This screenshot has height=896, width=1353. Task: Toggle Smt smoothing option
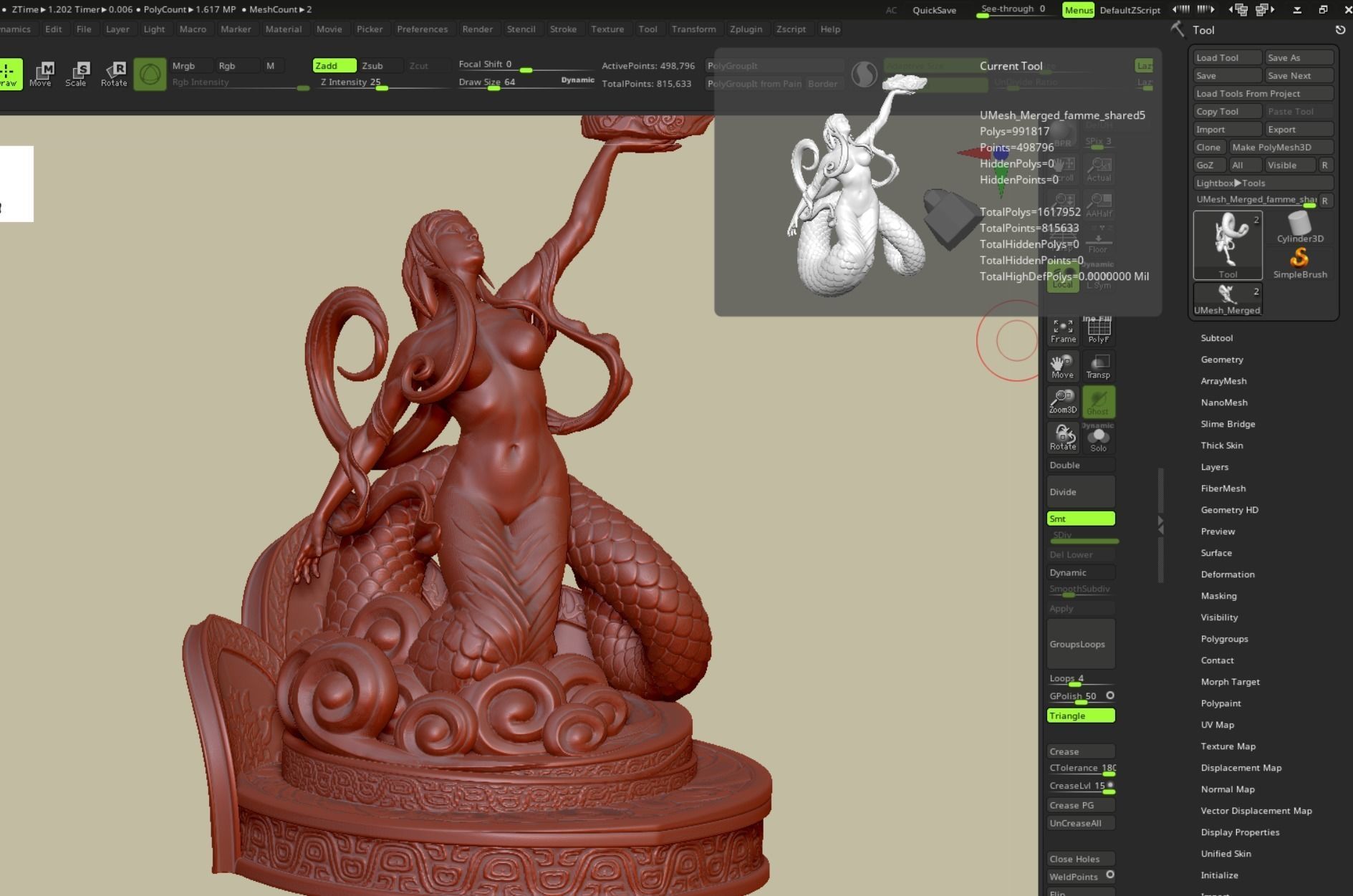pyautogui.click(x=1081, y=519)
